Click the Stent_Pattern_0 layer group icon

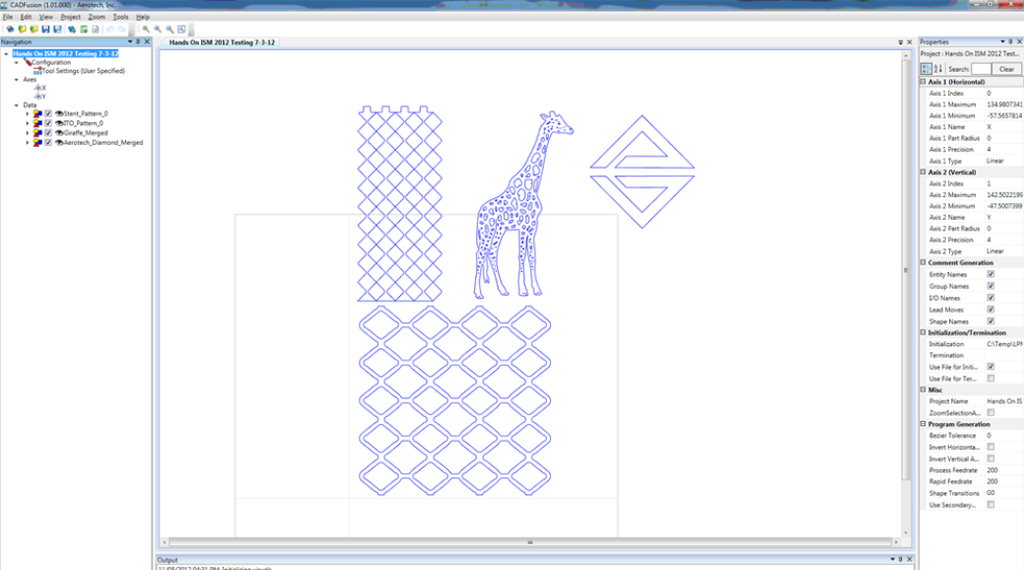click(38, 114)
